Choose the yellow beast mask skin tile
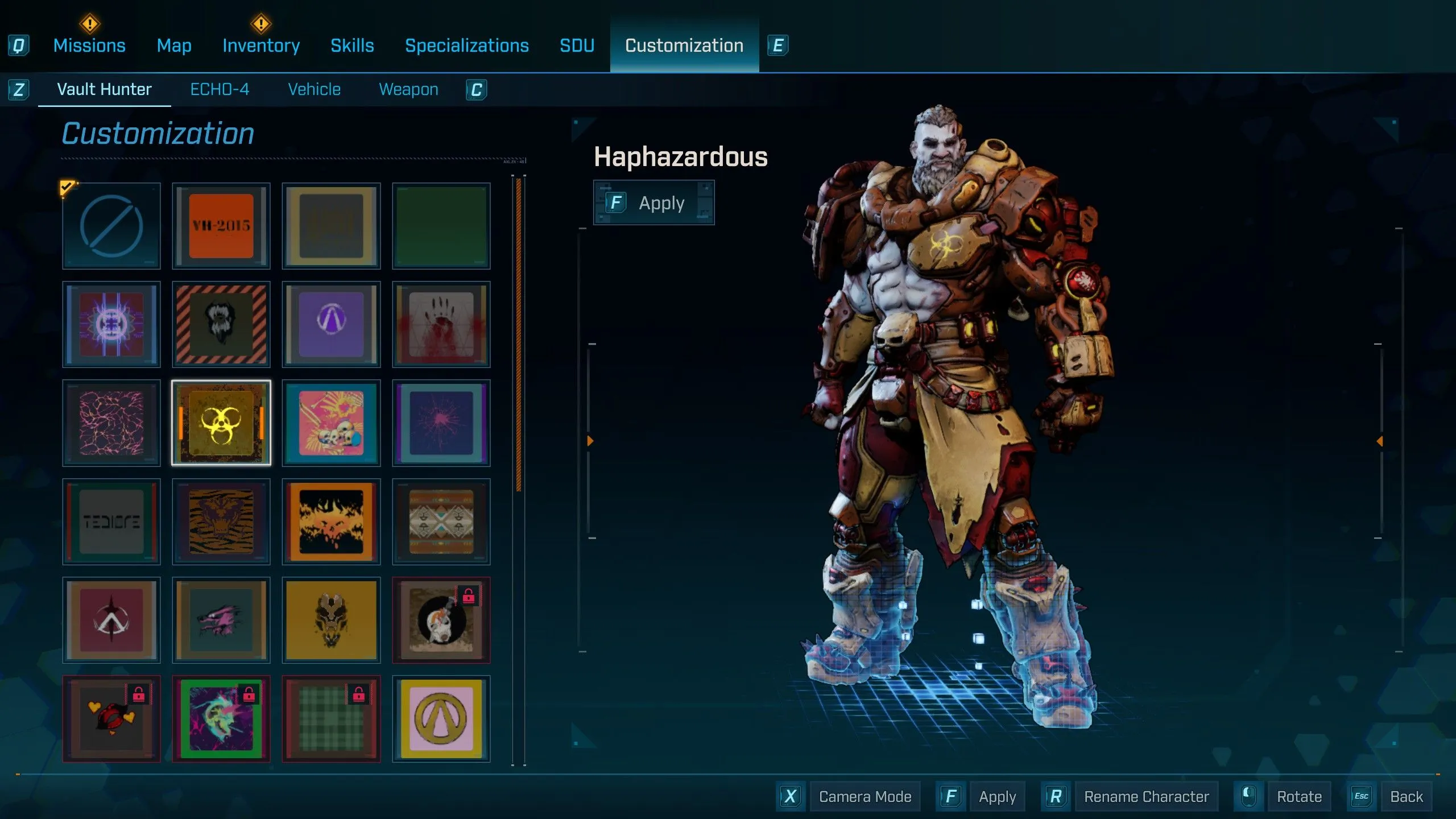Screen dimensions: 1456x819 [x=331, y=620]
